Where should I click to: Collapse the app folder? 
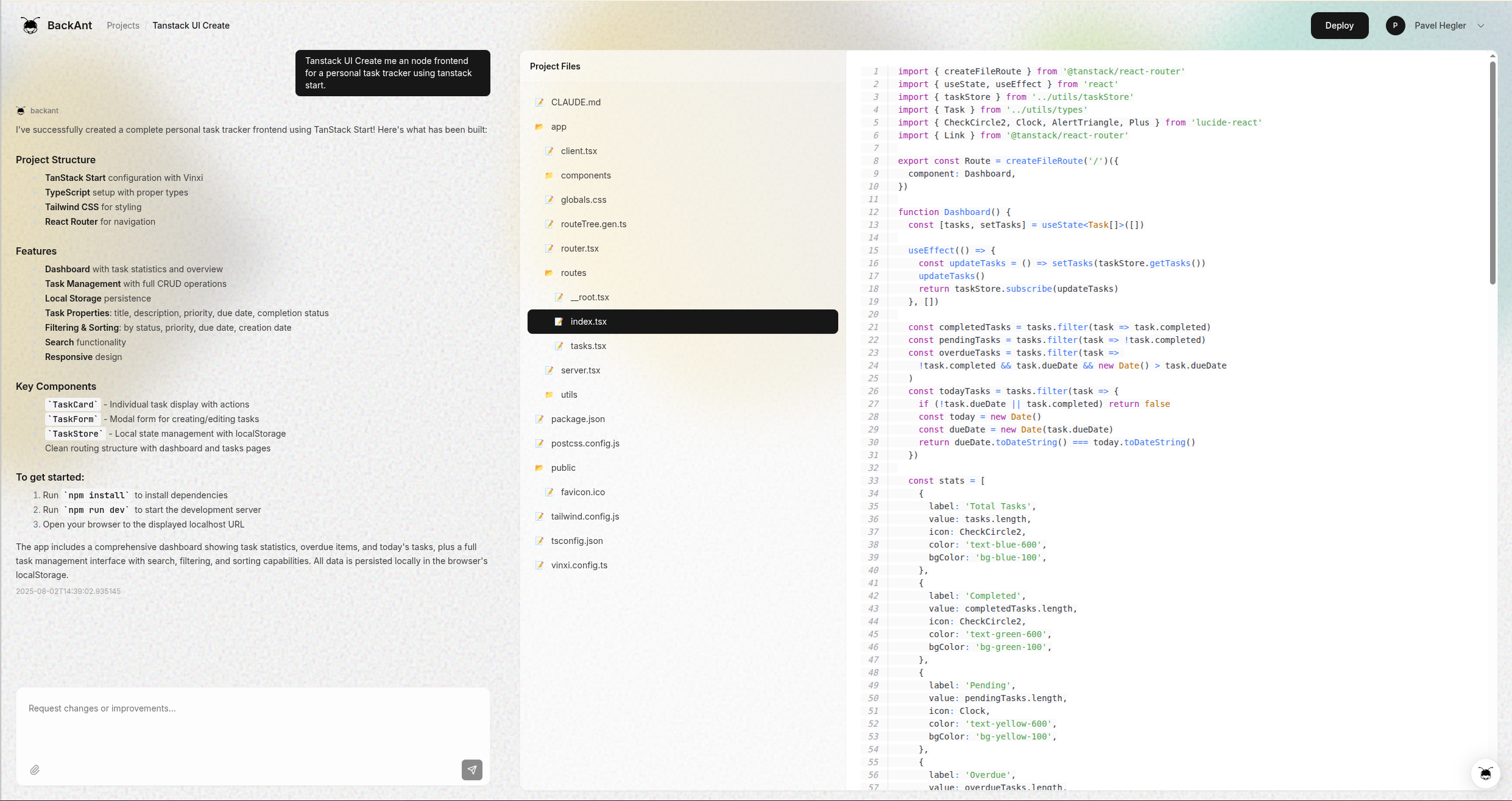pyautogui.click(x=682, y=127)
